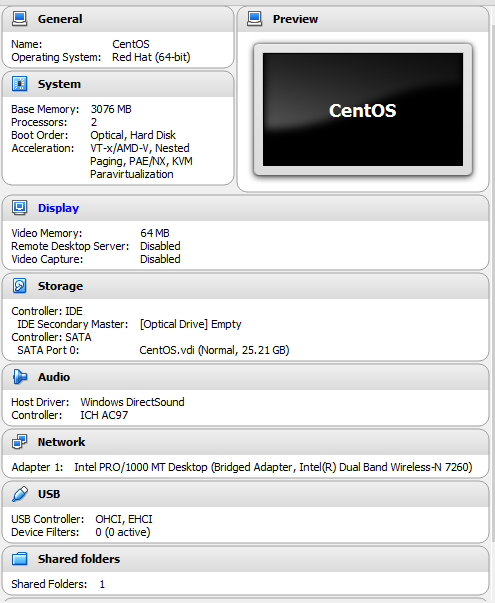The width and height of the screenshot is (495, 603).
Task: Open the USB settings header link
Action: pos(49,494)
